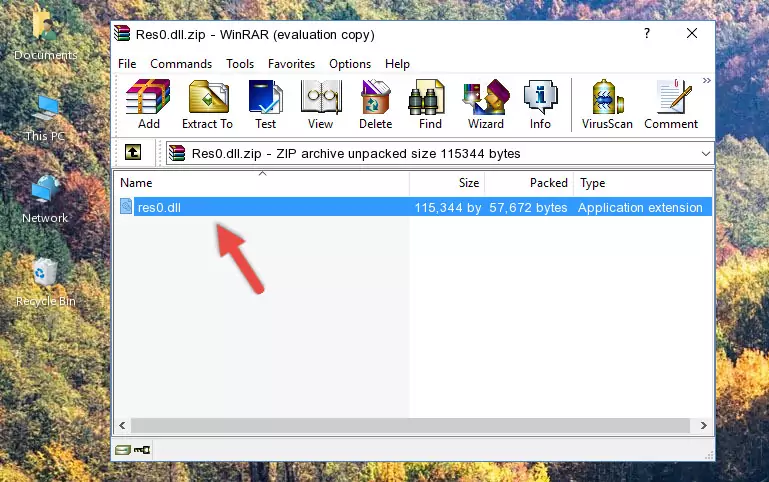Sort by the Packed column header
The image size is (769, 482).
(529, 183)
